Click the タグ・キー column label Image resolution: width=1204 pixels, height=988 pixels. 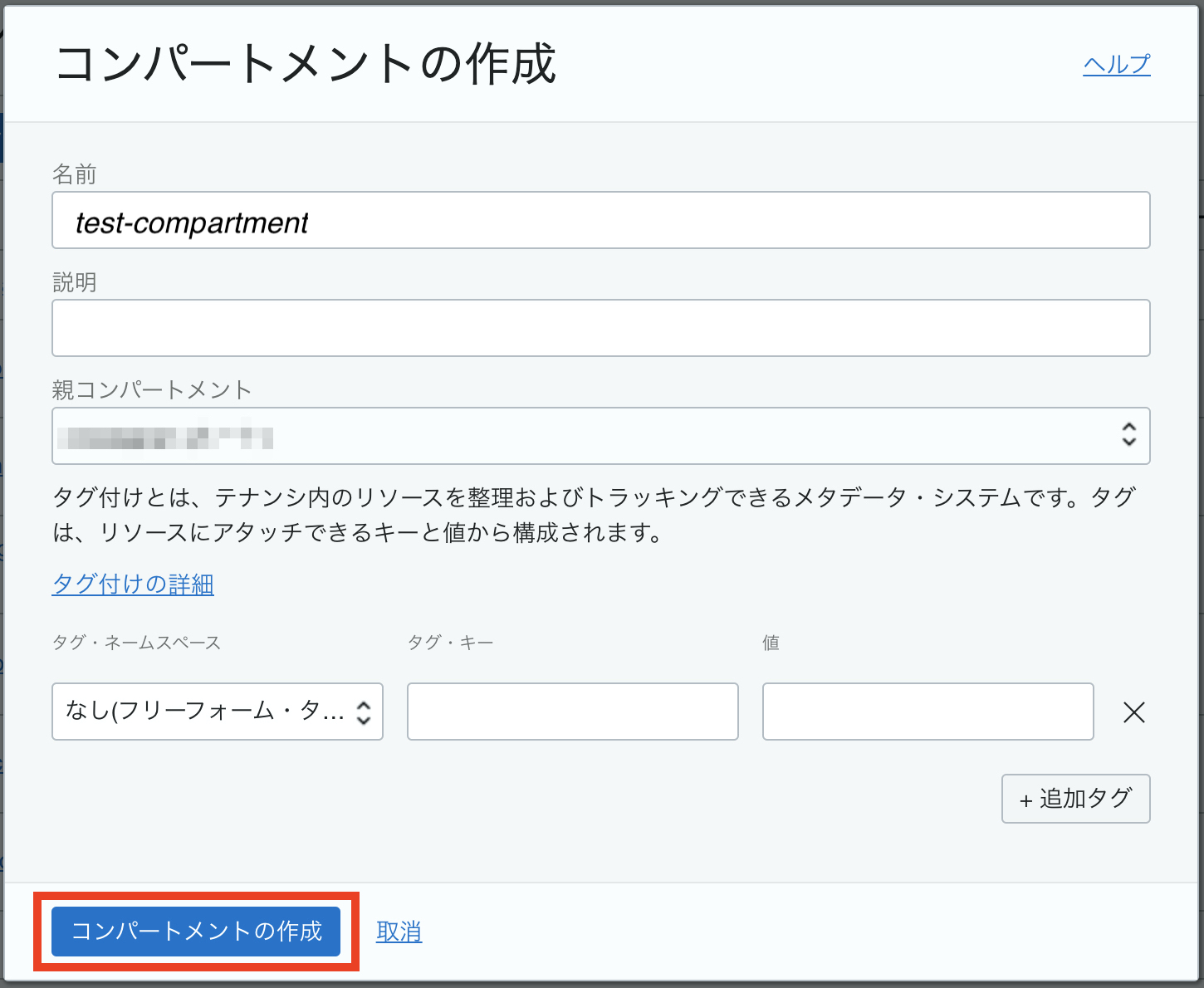click(450, 643)
